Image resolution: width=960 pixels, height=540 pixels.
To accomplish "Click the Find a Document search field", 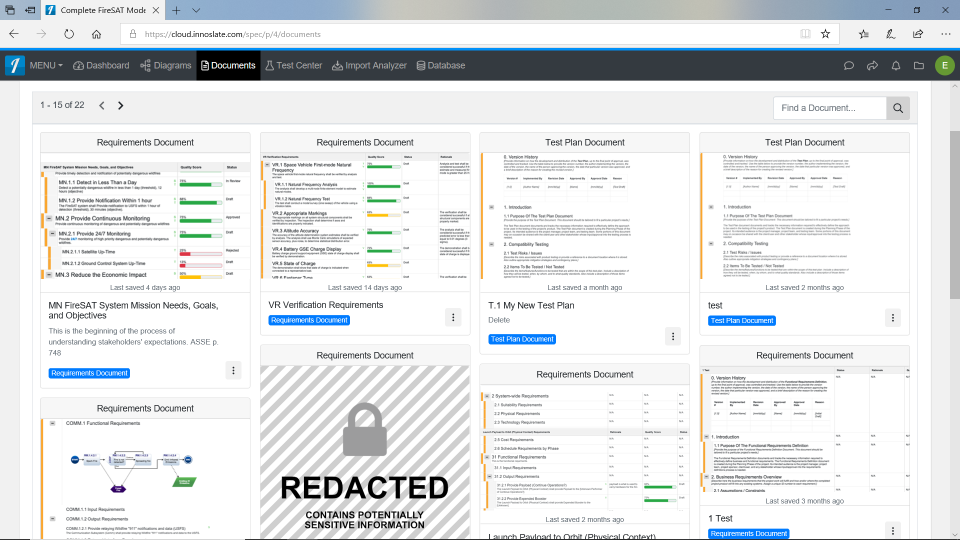I will point(830,108).
